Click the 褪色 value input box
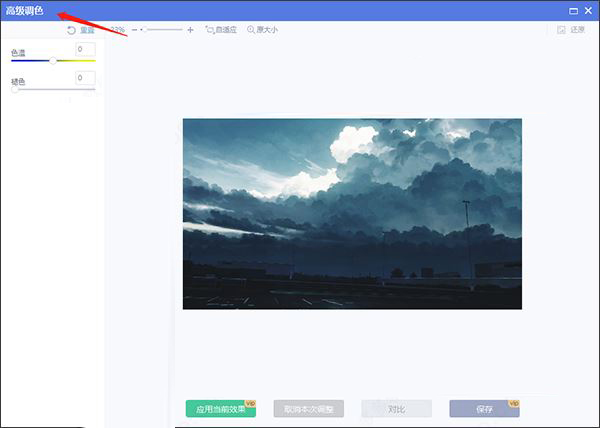 click(x=85, y=78)
